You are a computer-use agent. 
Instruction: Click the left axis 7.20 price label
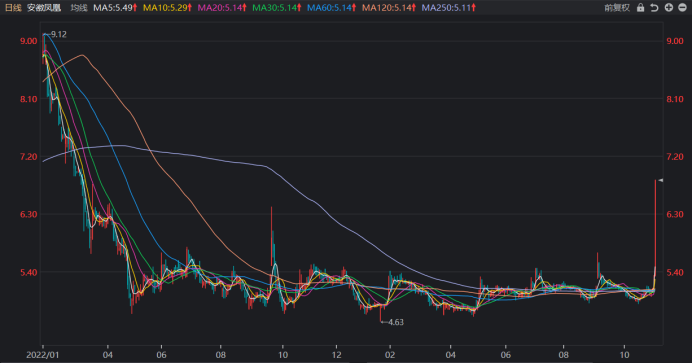click(28, 157)
